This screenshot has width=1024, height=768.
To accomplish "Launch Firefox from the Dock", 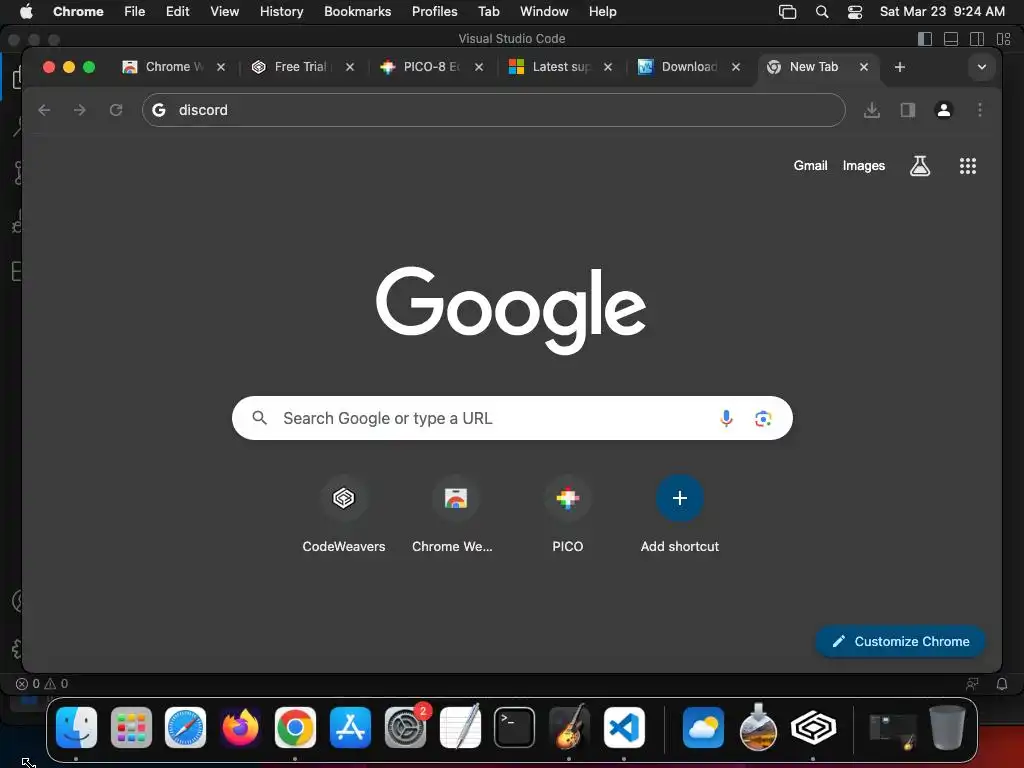I will pos(240,727).
